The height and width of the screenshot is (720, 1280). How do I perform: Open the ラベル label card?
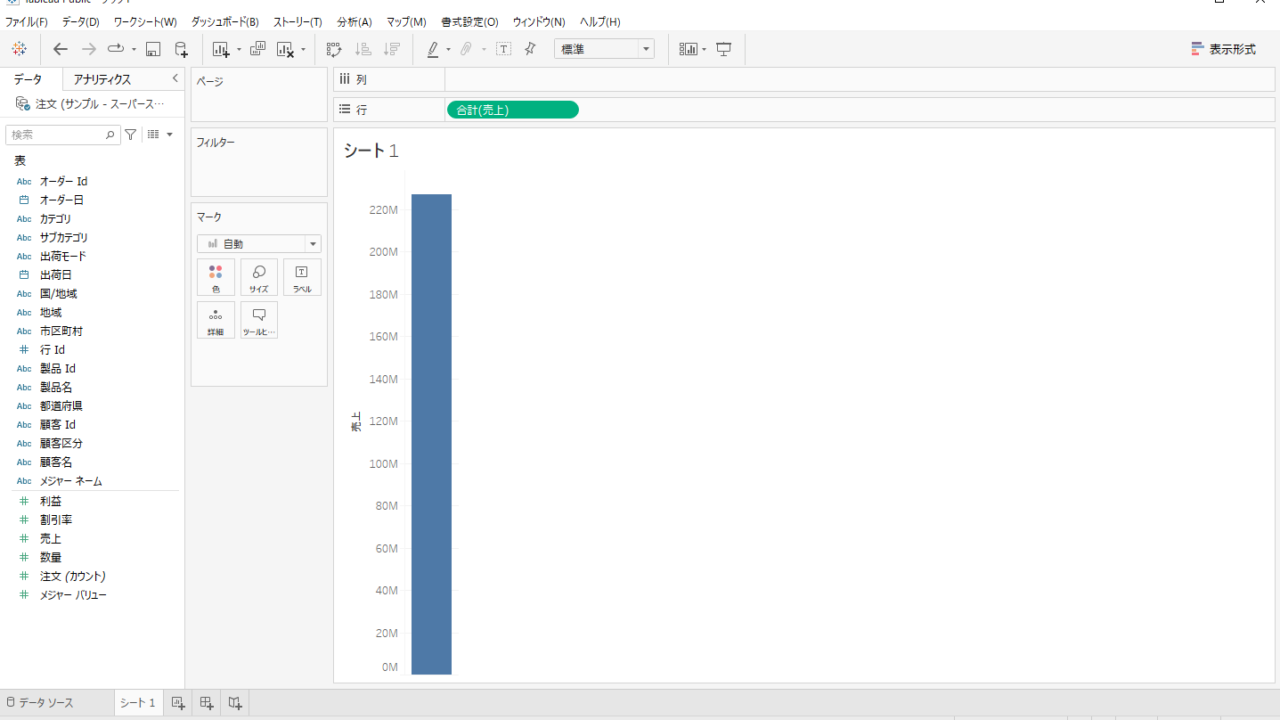point(302,277)
